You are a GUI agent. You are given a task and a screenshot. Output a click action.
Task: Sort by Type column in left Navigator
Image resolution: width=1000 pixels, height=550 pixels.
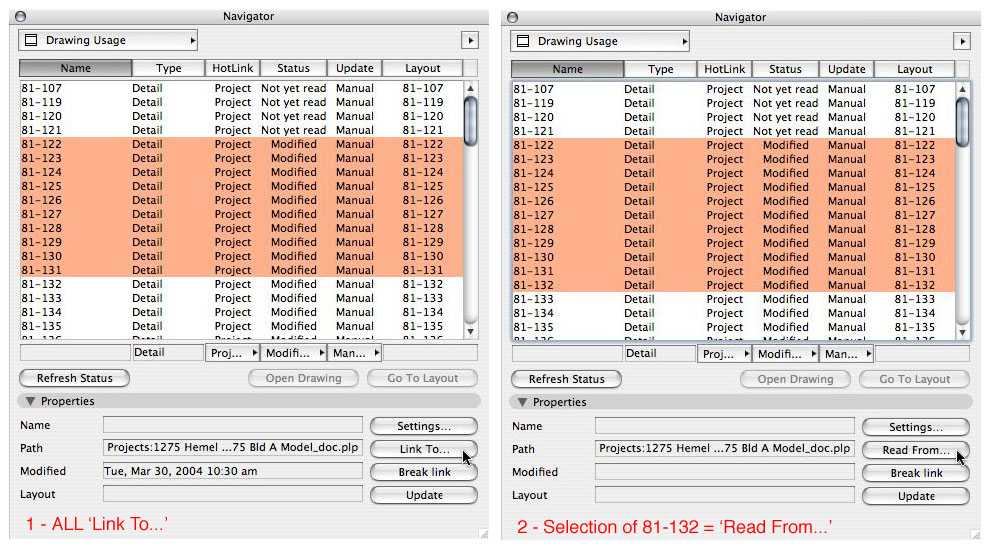pyautogui.click(x=168, y=68)
